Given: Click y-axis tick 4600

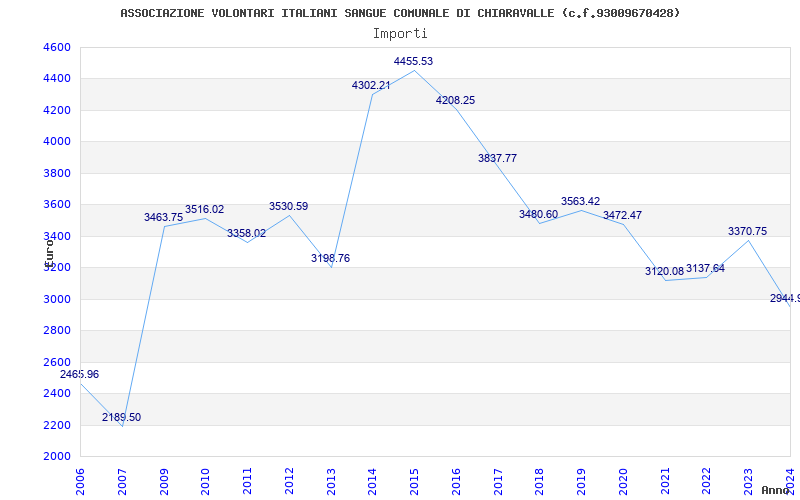Looking at the screenshot, I should 57,47.
